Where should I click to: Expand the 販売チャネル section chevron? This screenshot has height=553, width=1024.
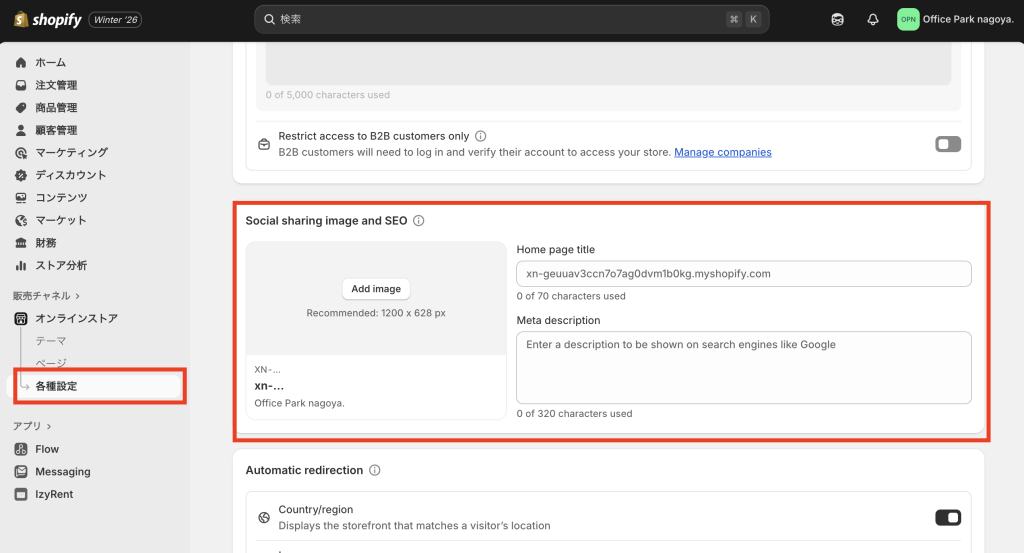[78, 296]
